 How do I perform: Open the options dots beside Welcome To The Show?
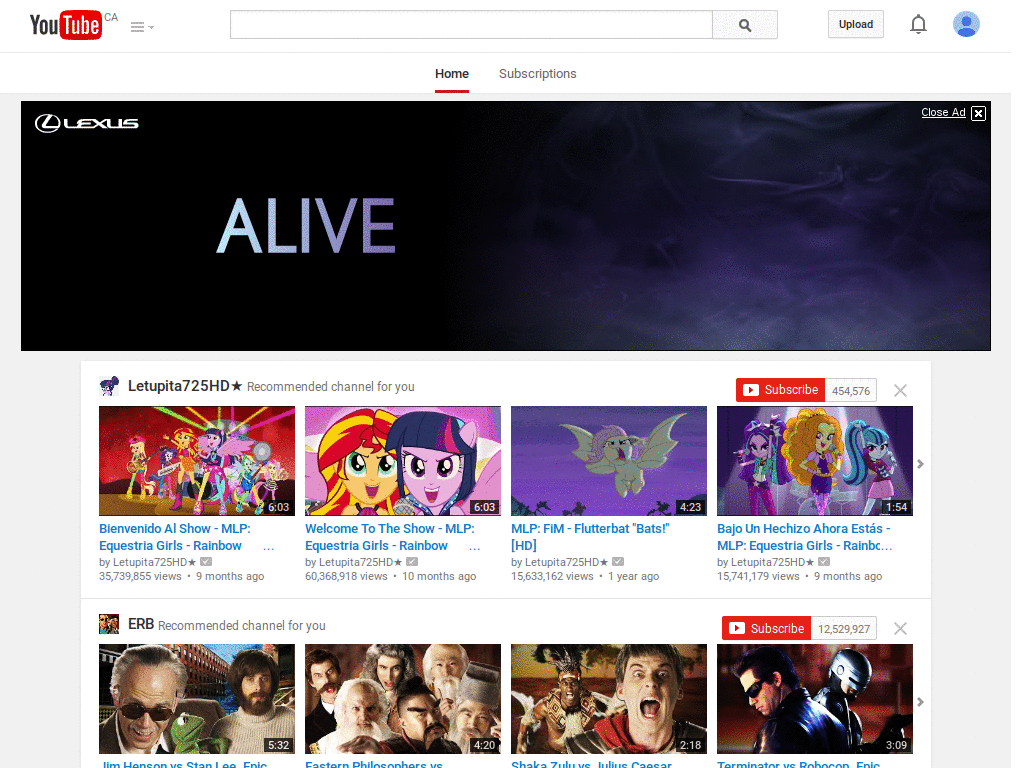pos(475,547)
